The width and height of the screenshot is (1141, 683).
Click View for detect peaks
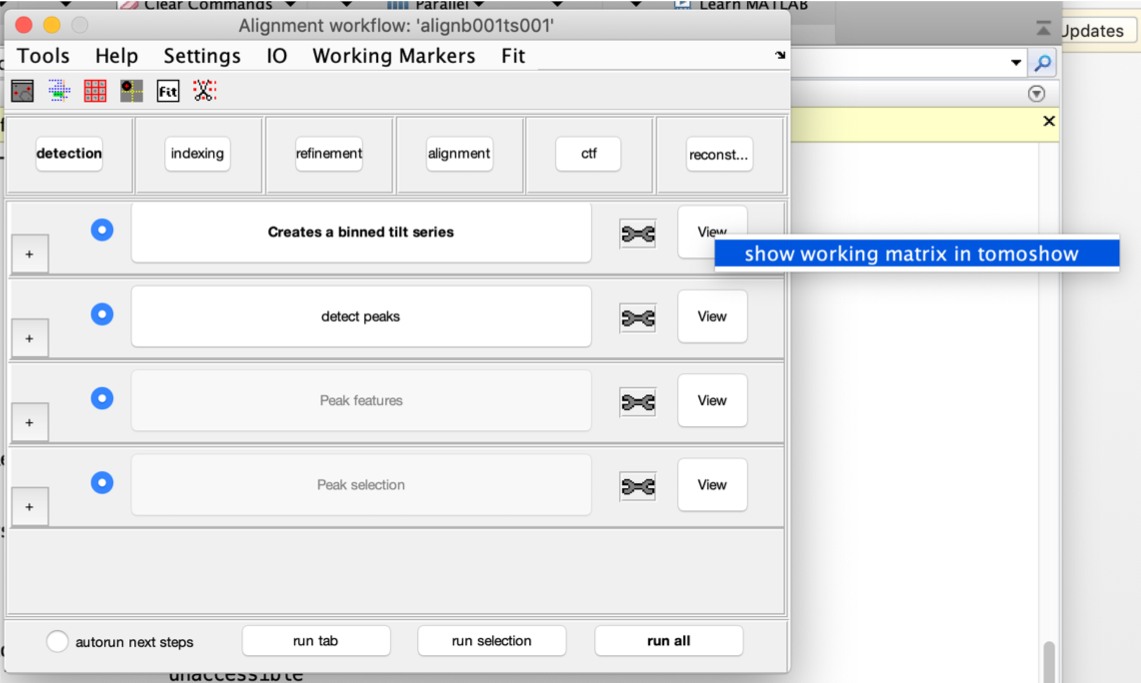click(712, 316)
